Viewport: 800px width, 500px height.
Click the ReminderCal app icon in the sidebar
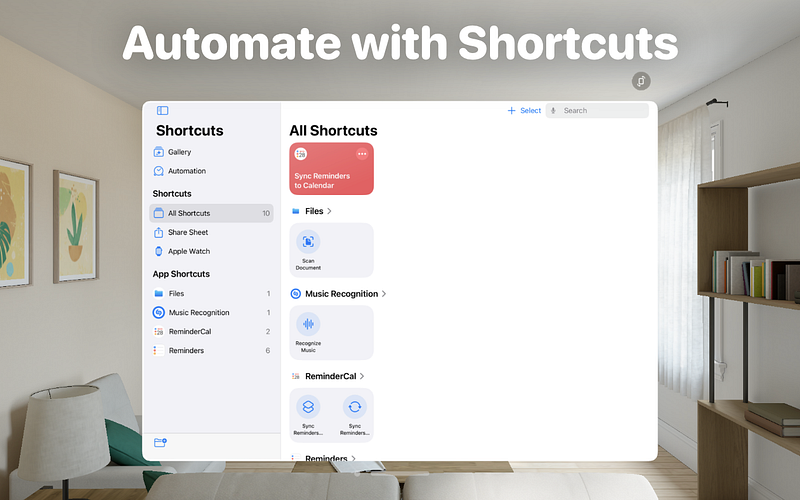click(x=159, y=332)
